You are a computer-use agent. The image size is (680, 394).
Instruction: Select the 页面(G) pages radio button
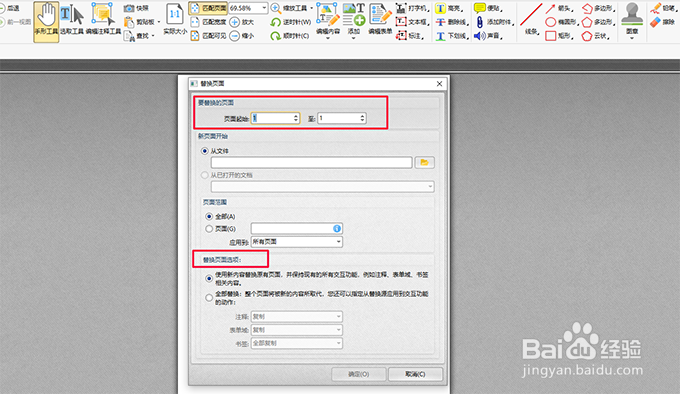pos(209,228)
